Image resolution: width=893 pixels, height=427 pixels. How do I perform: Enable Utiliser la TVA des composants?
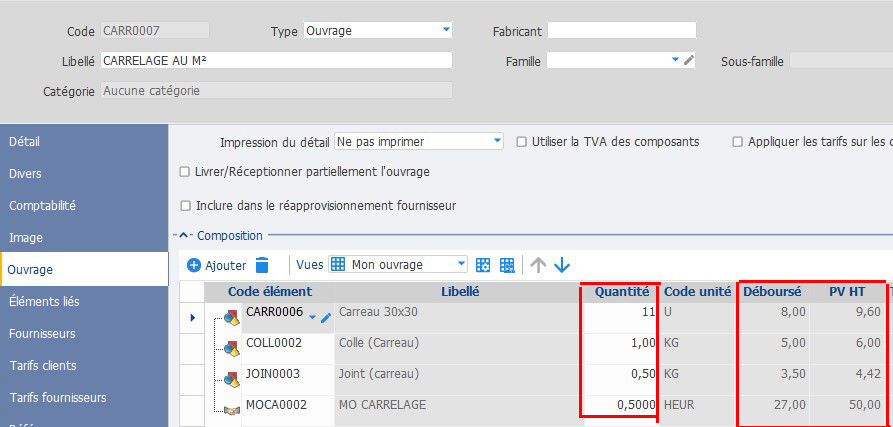click(522, 142)
